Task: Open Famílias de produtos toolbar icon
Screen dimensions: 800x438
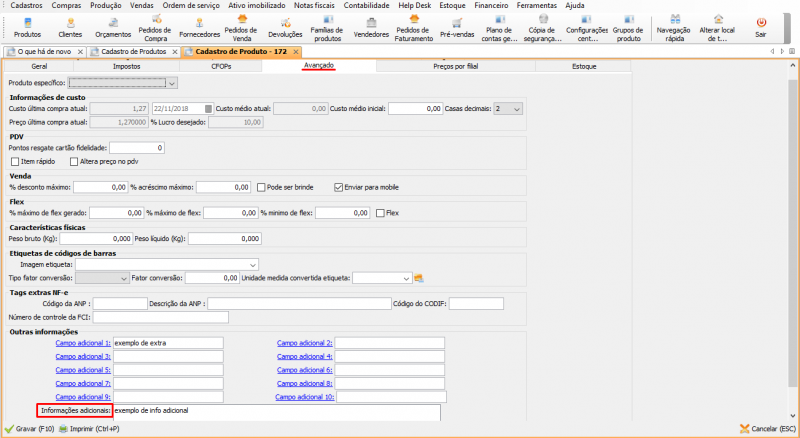Action: tap(328, 28)
